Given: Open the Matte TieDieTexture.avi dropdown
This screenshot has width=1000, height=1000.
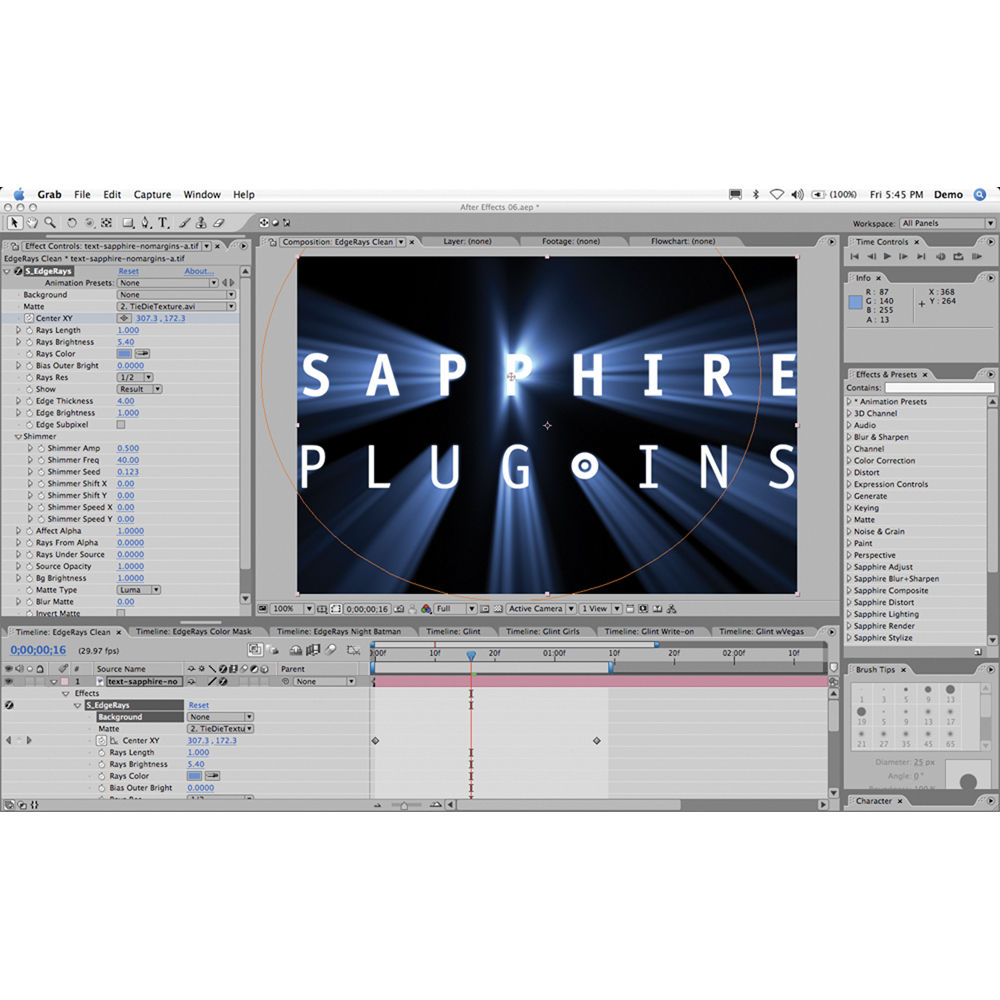Looking at the screenshot, I should click(x=177, y=307).
